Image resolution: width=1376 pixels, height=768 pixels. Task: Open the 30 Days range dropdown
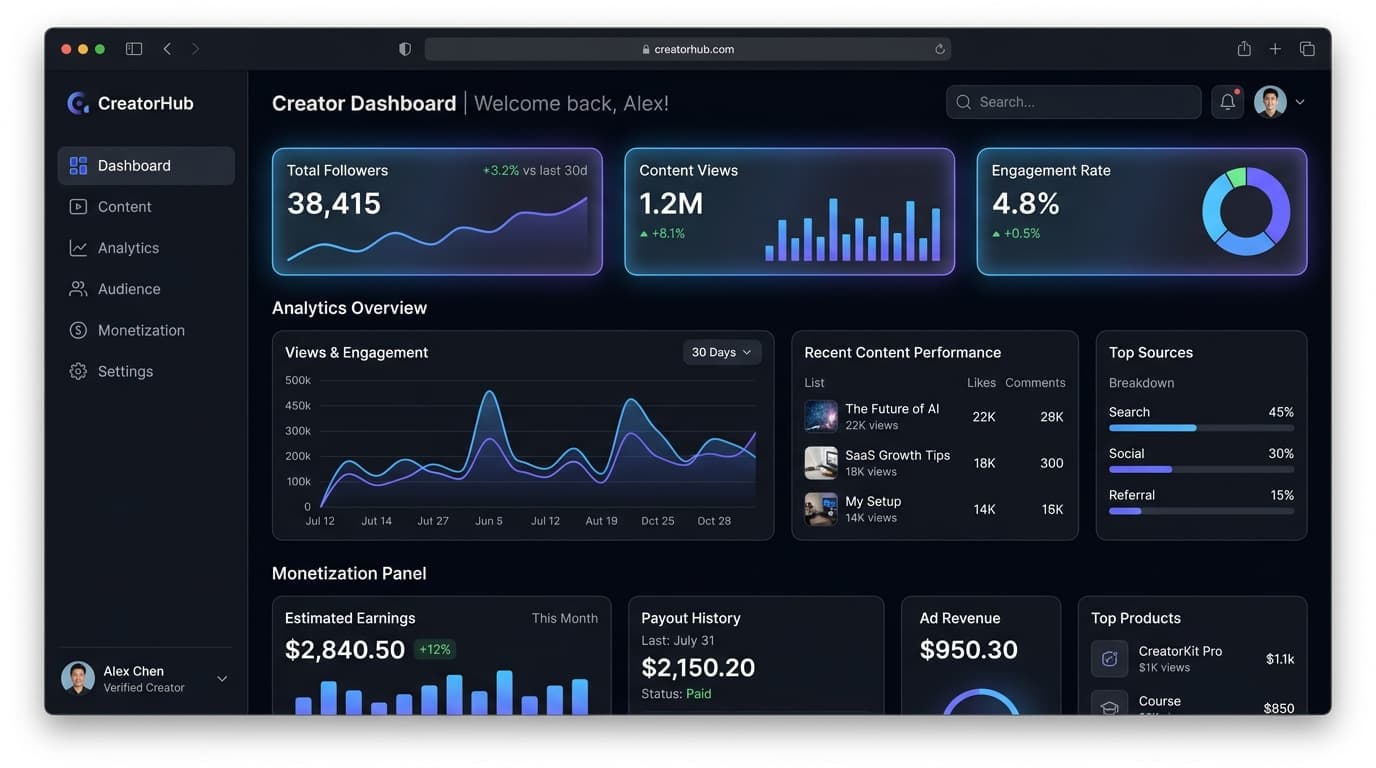pyautogui.click(x=722, y=352)
